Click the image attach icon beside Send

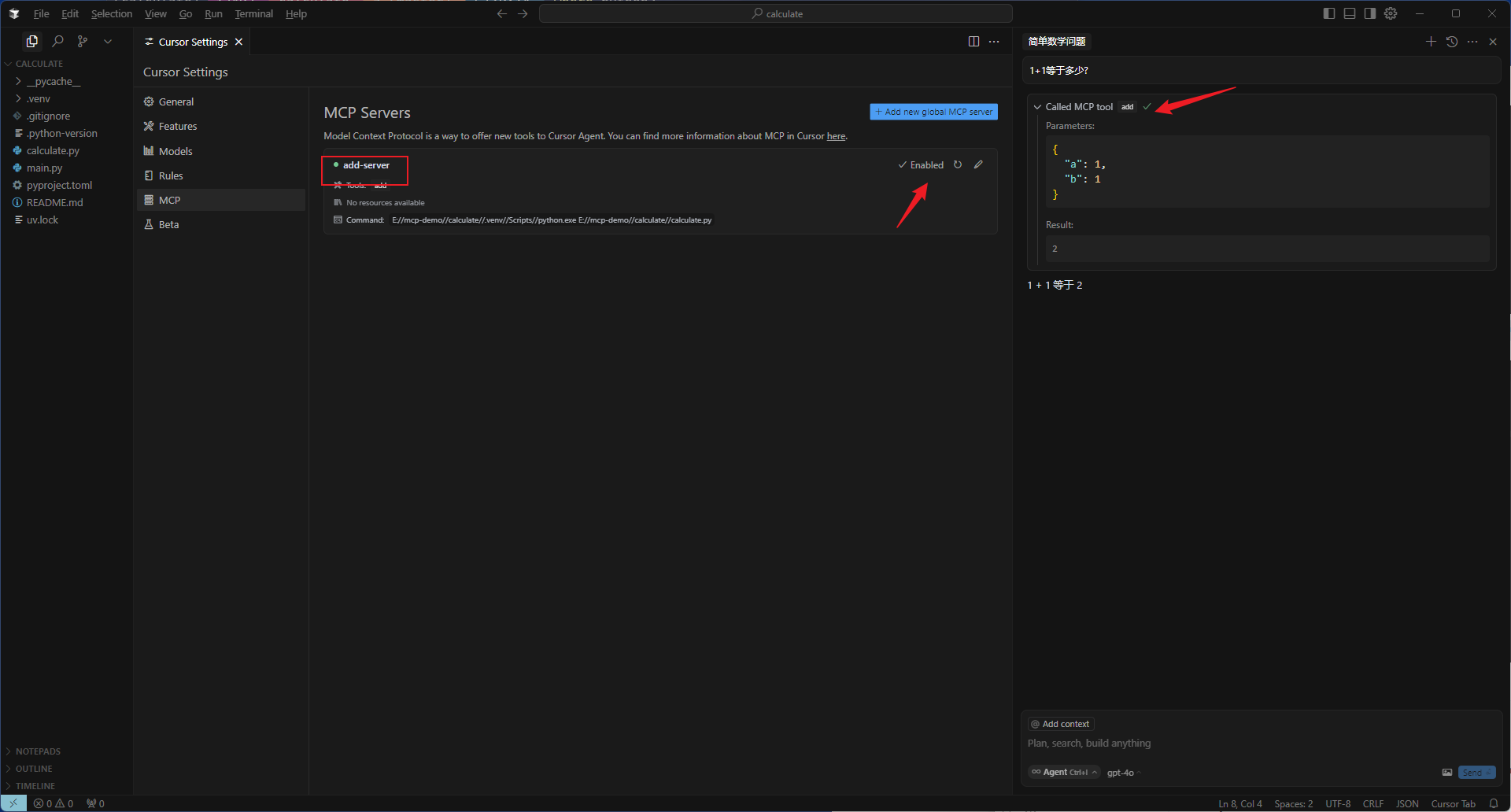coord(1446,773)
